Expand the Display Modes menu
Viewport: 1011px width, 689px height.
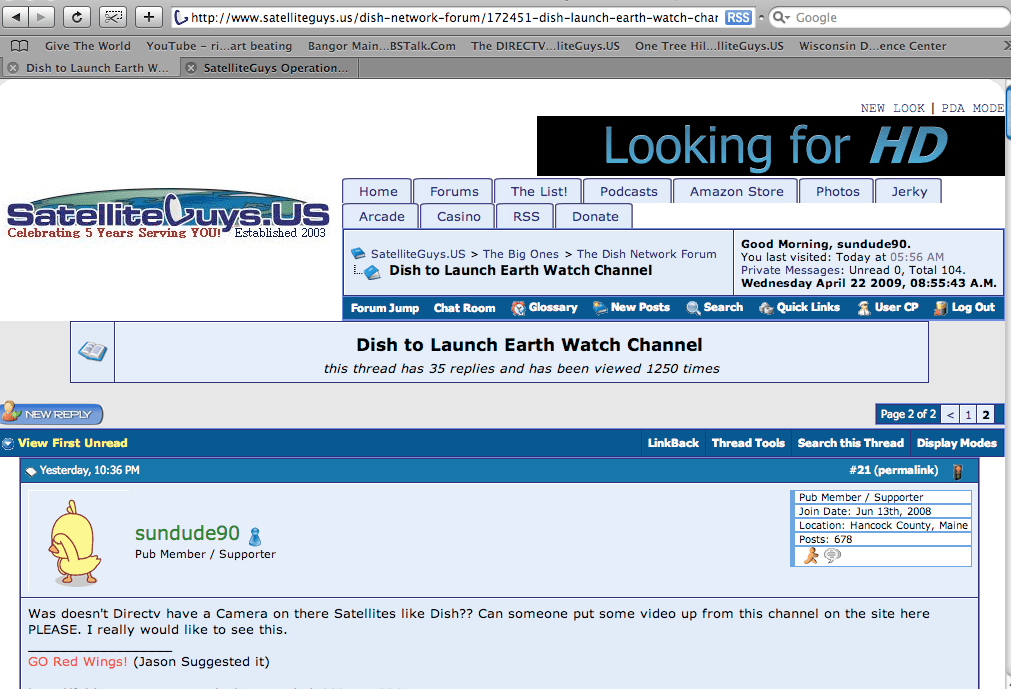(x=956, y=443)
